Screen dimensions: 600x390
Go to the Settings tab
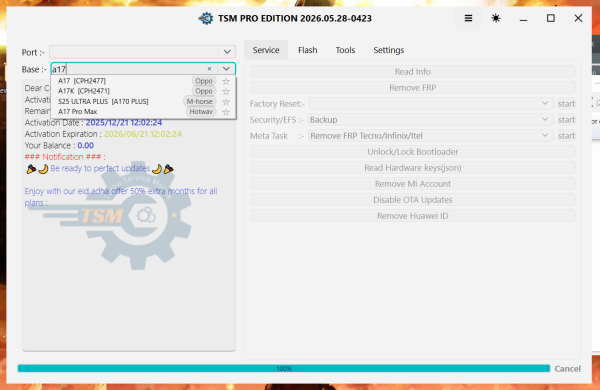pyautogui.click(x=388, y=50)
